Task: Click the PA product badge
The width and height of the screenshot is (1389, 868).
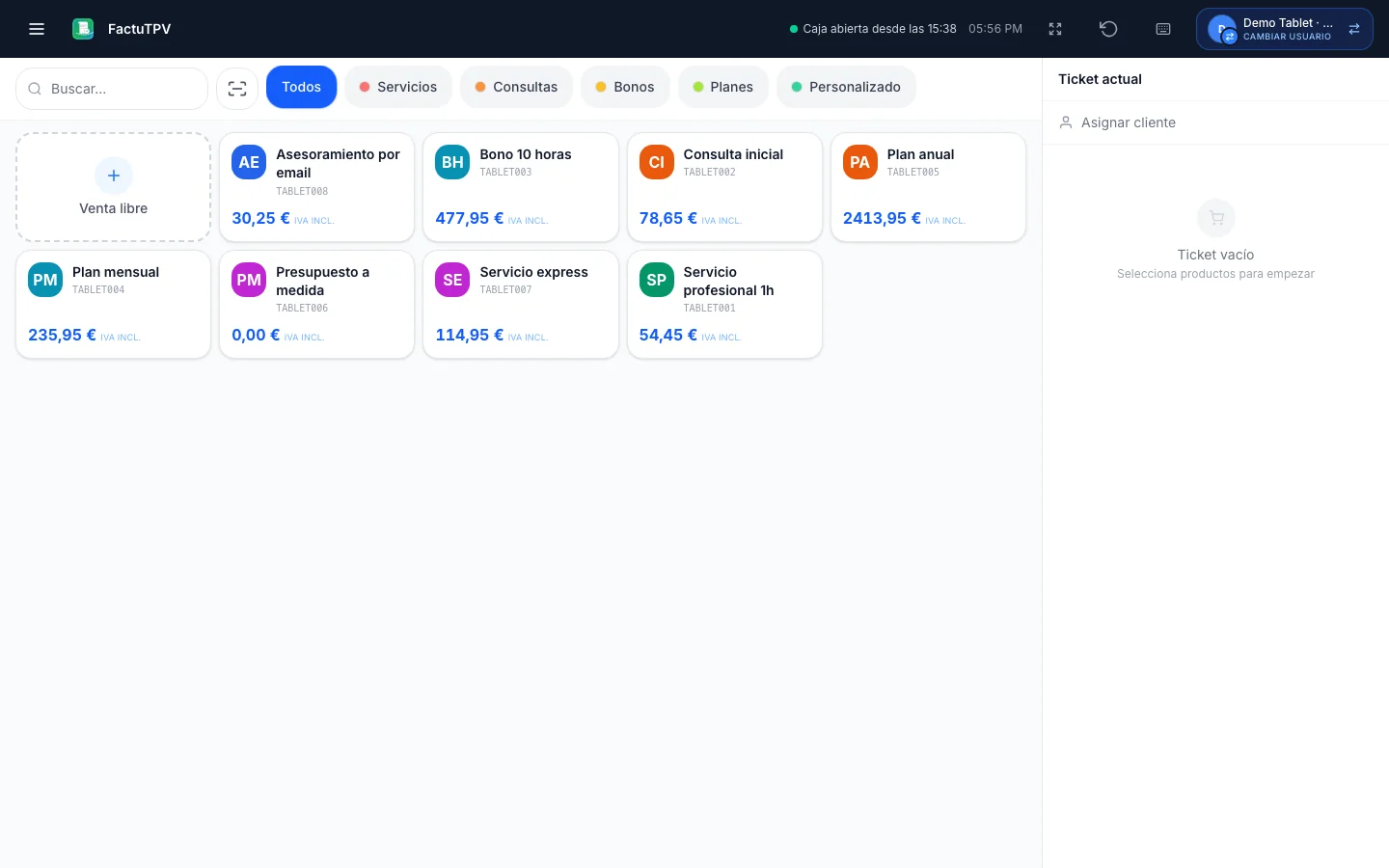Action: pos(860,162)
